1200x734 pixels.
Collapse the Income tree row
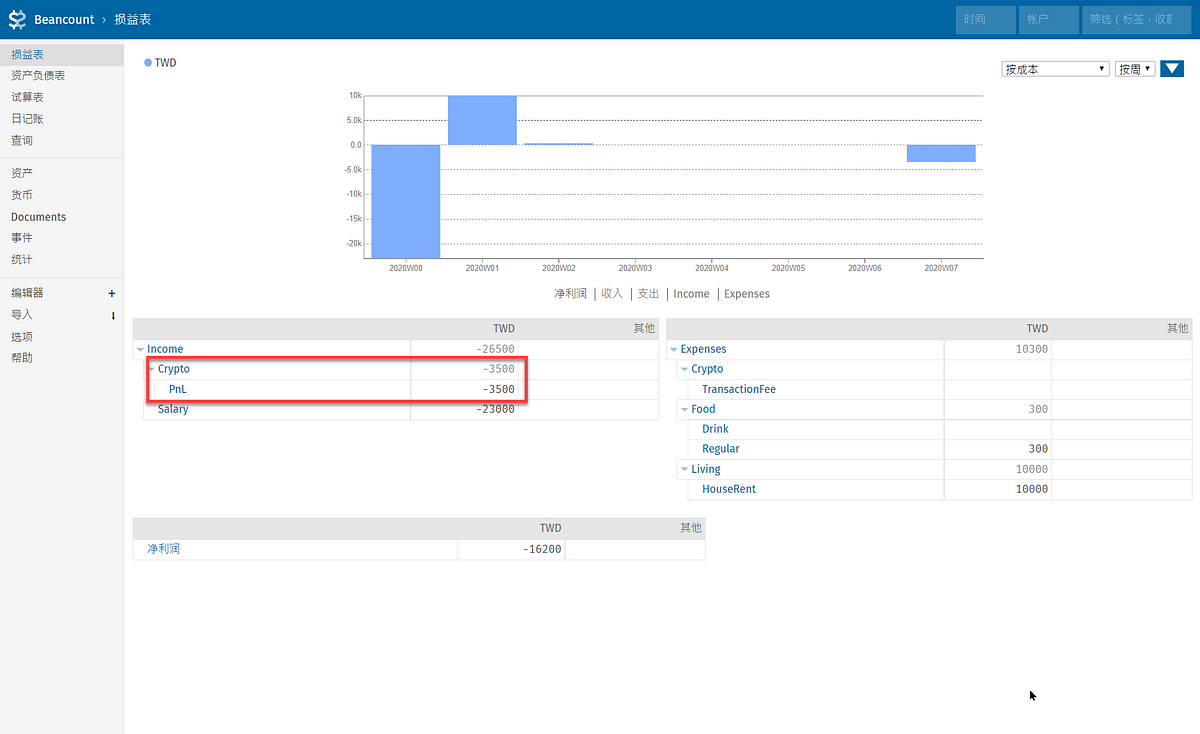[141, 349]
